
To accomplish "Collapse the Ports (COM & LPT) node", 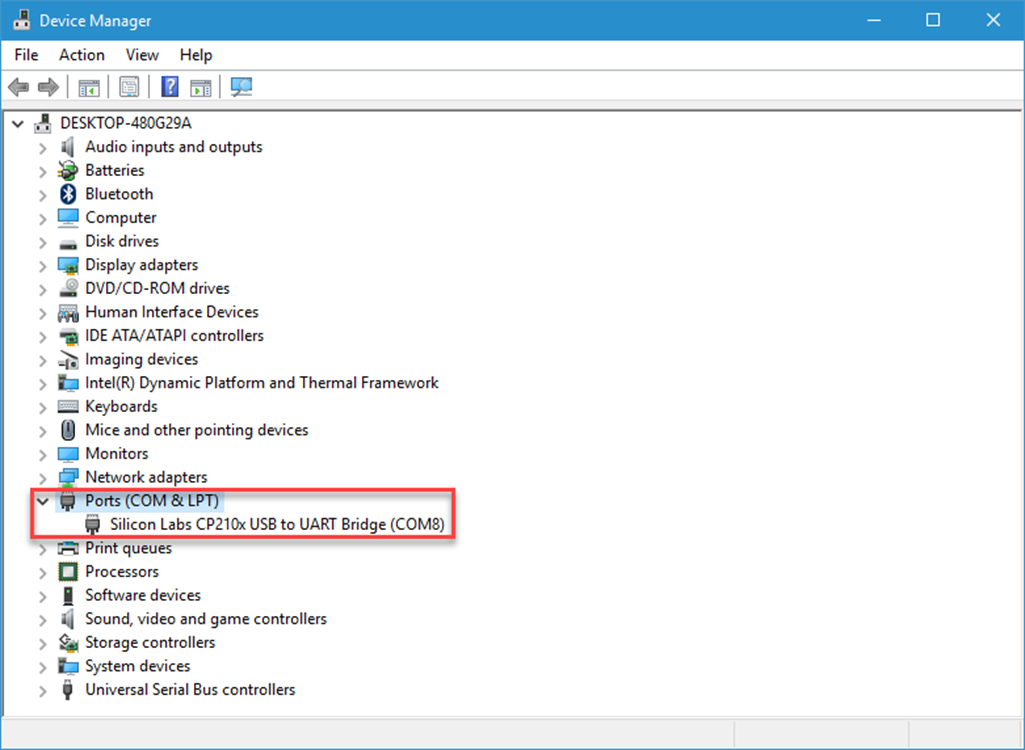I will [43, 502].
